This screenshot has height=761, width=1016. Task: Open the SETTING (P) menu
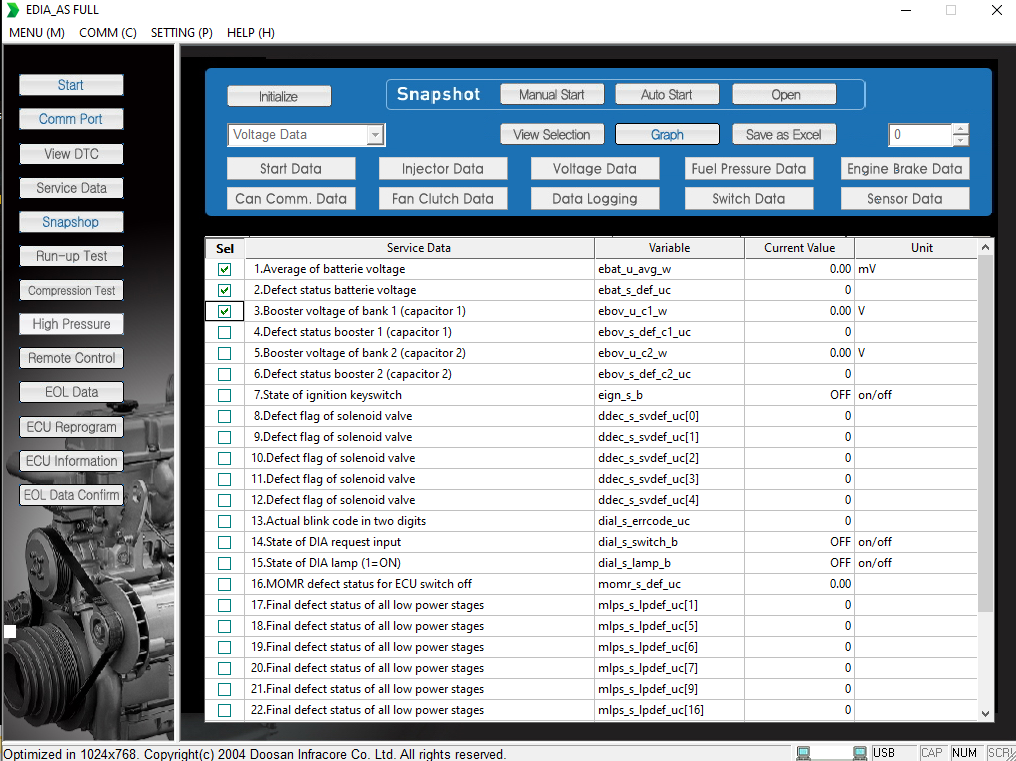(181, 32)
